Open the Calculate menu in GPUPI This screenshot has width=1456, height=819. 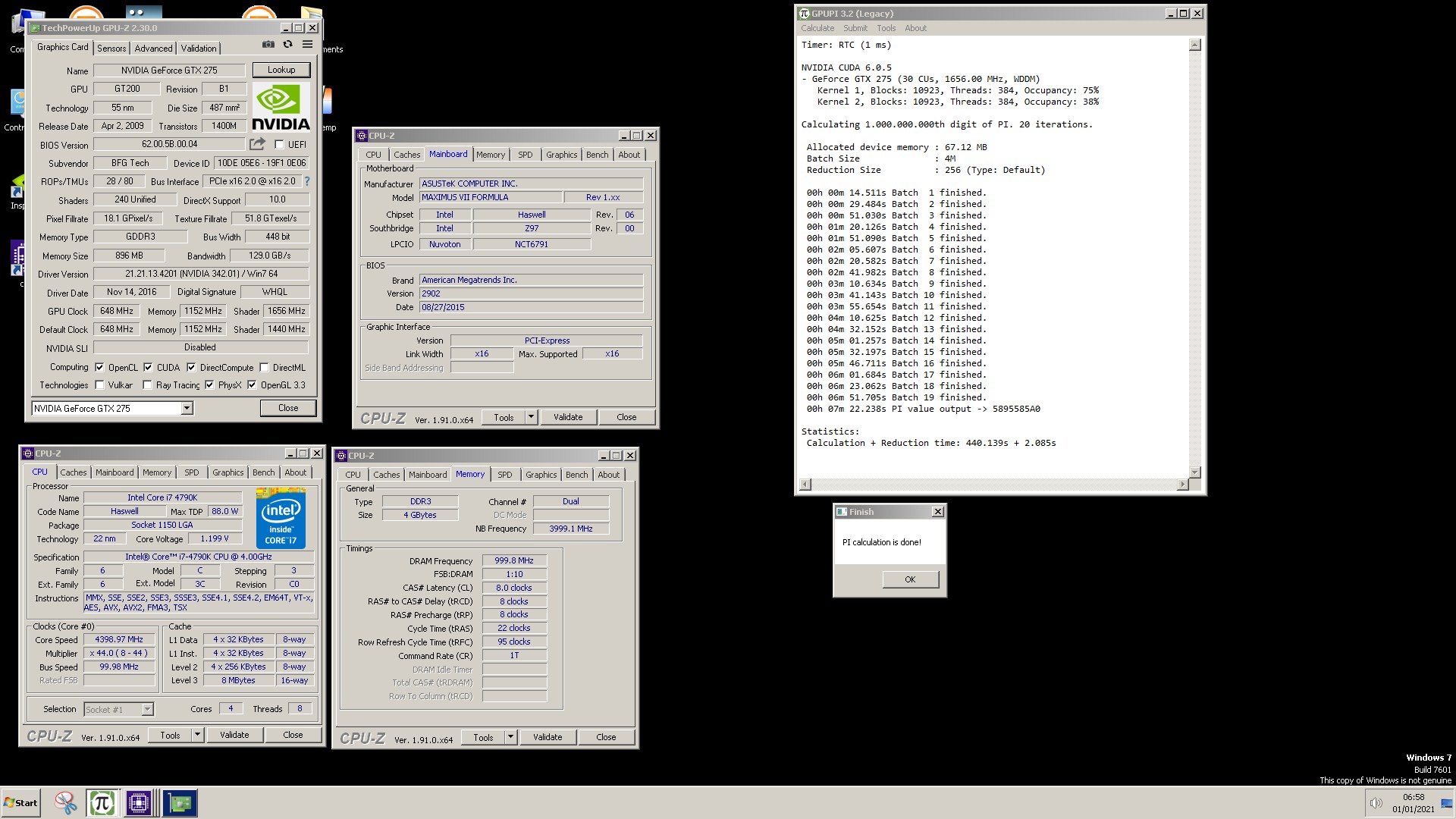pyautogui.click(x=817, y=28)
